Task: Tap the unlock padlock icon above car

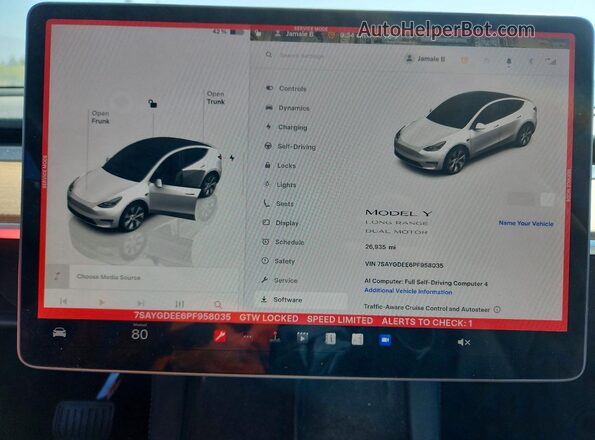Action: click(x=153, y=103)
